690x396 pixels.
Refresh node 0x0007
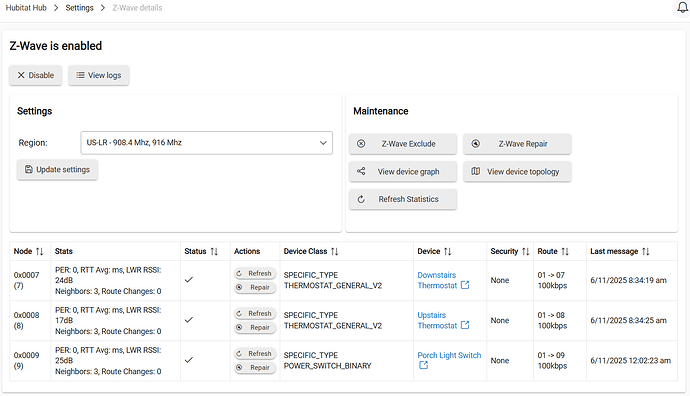point(255,273)
